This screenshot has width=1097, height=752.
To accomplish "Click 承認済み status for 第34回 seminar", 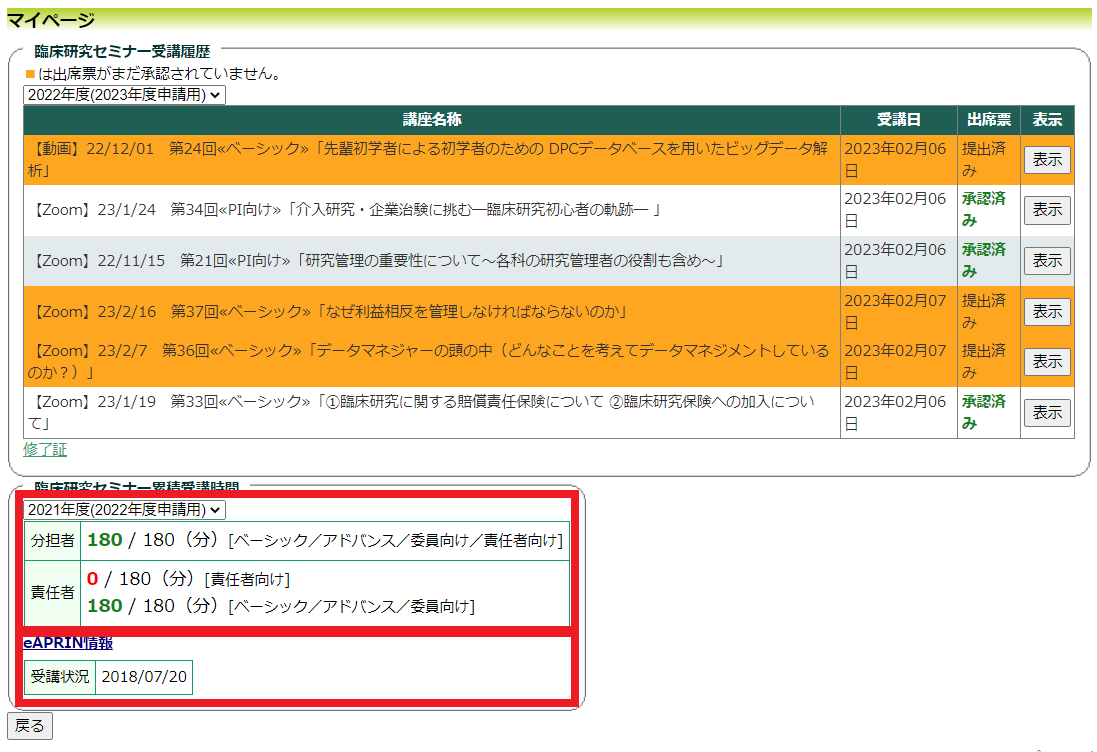I will tap(984, 209).
